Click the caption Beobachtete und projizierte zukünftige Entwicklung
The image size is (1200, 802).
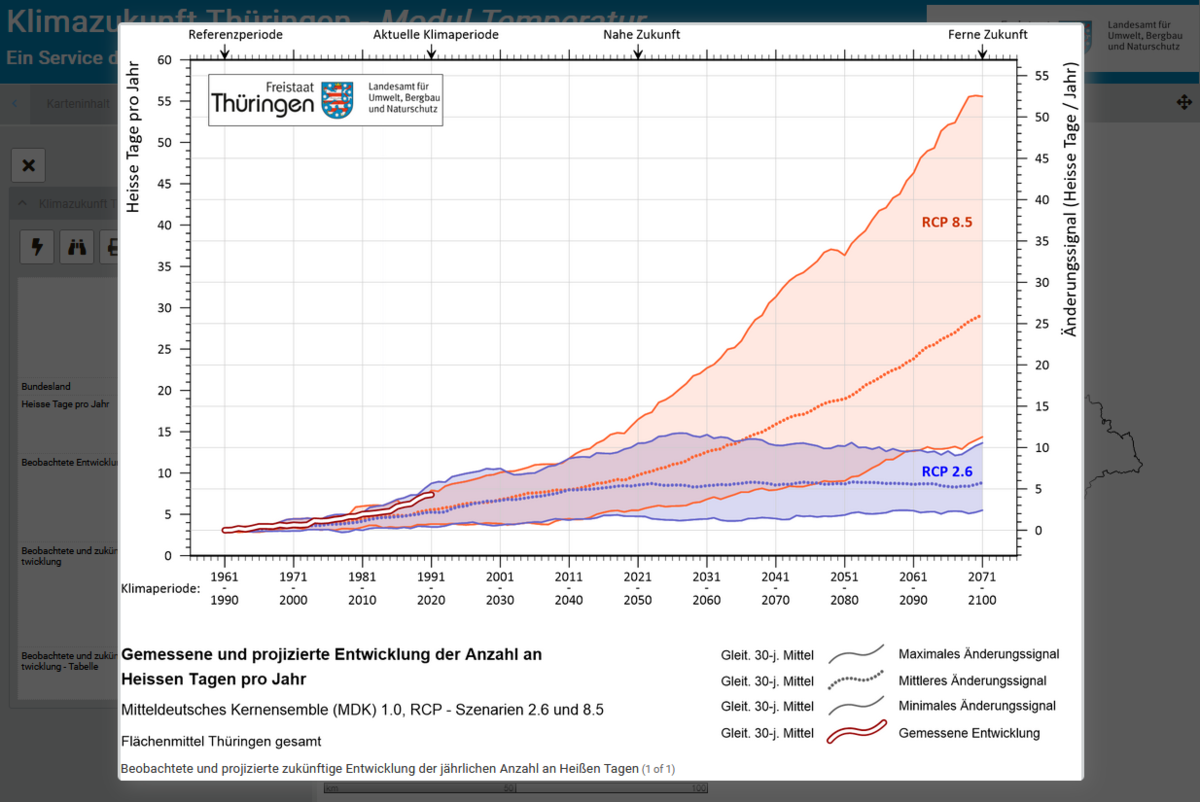pyautogui.click(x=379, y=769)
